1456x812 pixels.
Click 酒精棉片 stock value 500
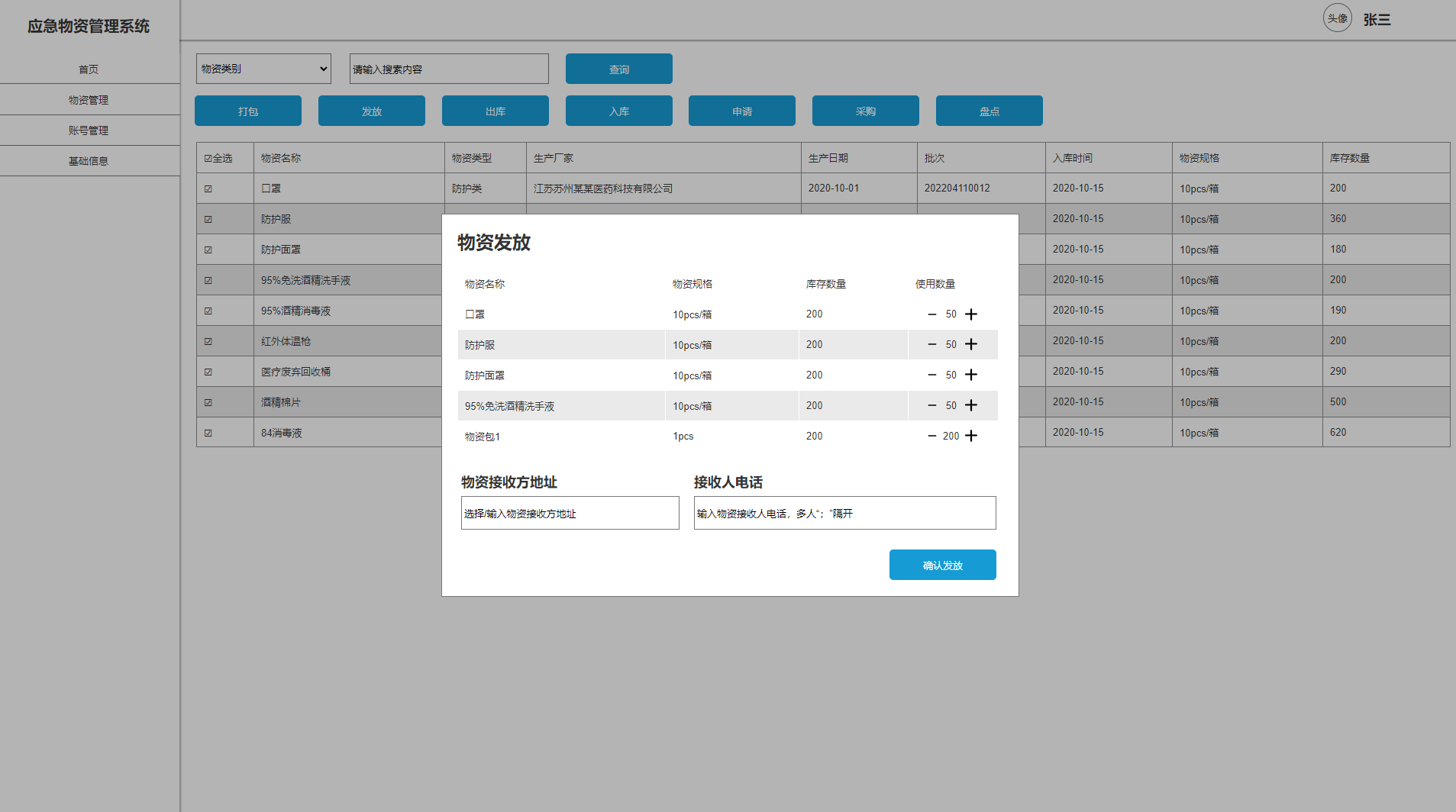(x=1338, y=401)
